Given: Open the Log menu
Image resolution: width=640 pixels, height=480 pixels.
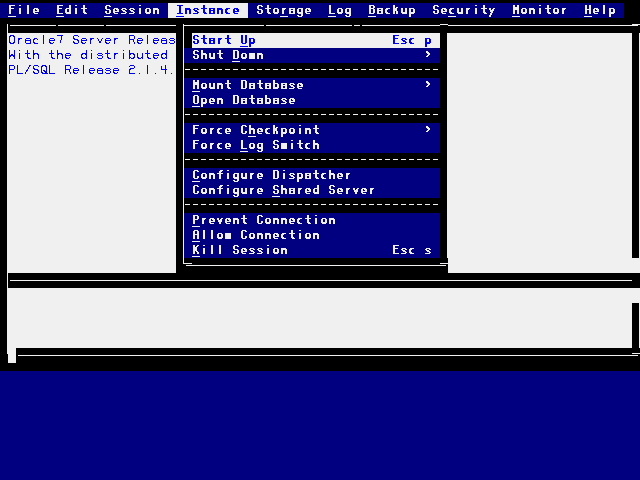Looking at the screenshot, I should 340,10.
